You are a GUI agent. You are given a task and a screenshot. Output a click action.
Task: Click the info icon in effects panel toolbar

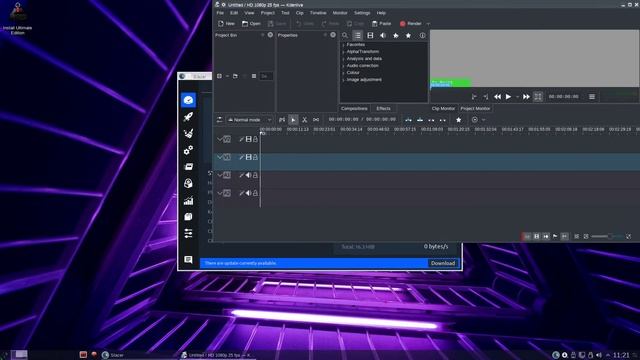click(x=422, y=36)
